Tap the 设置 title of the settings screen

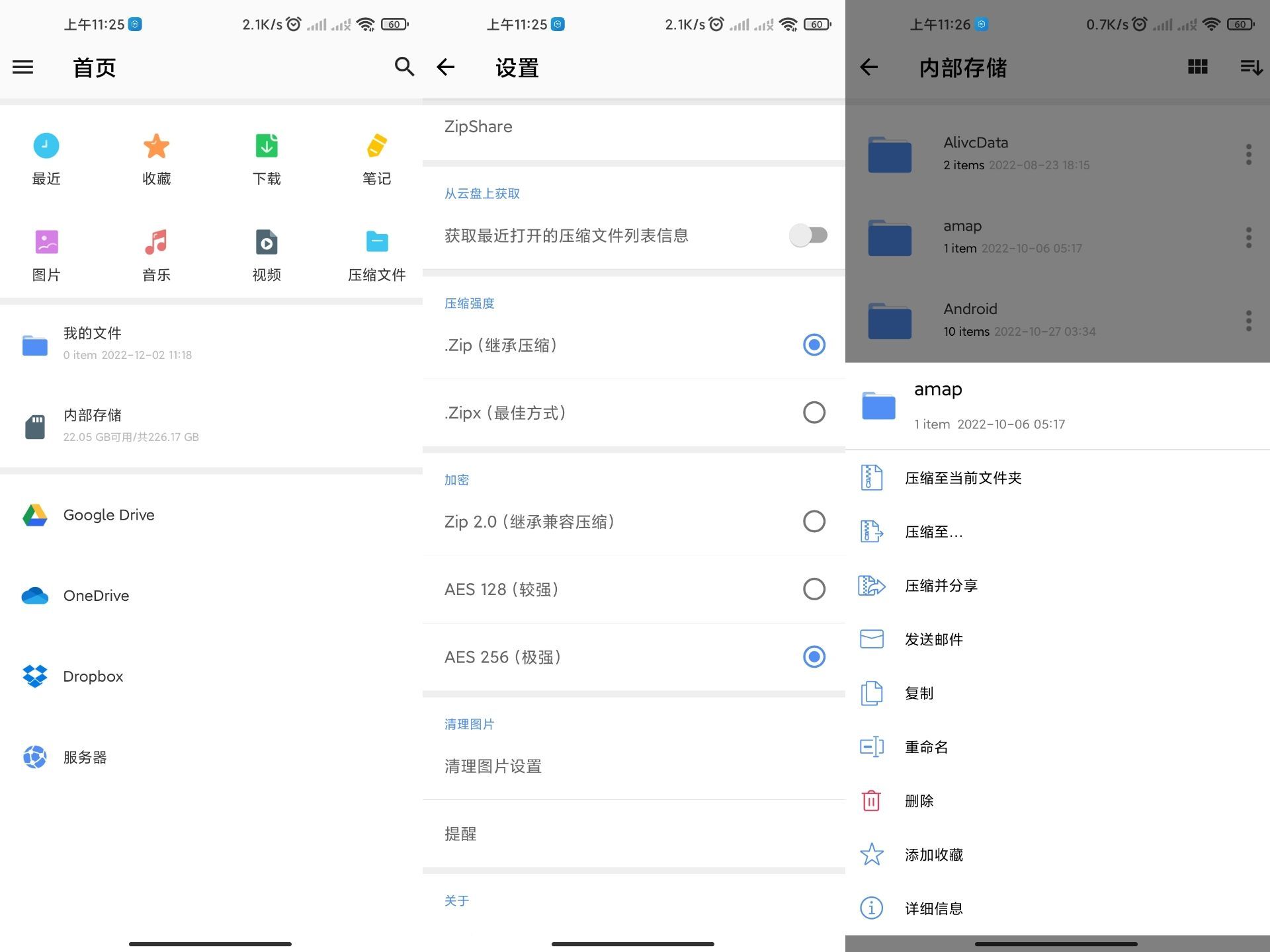click(517, 67)
